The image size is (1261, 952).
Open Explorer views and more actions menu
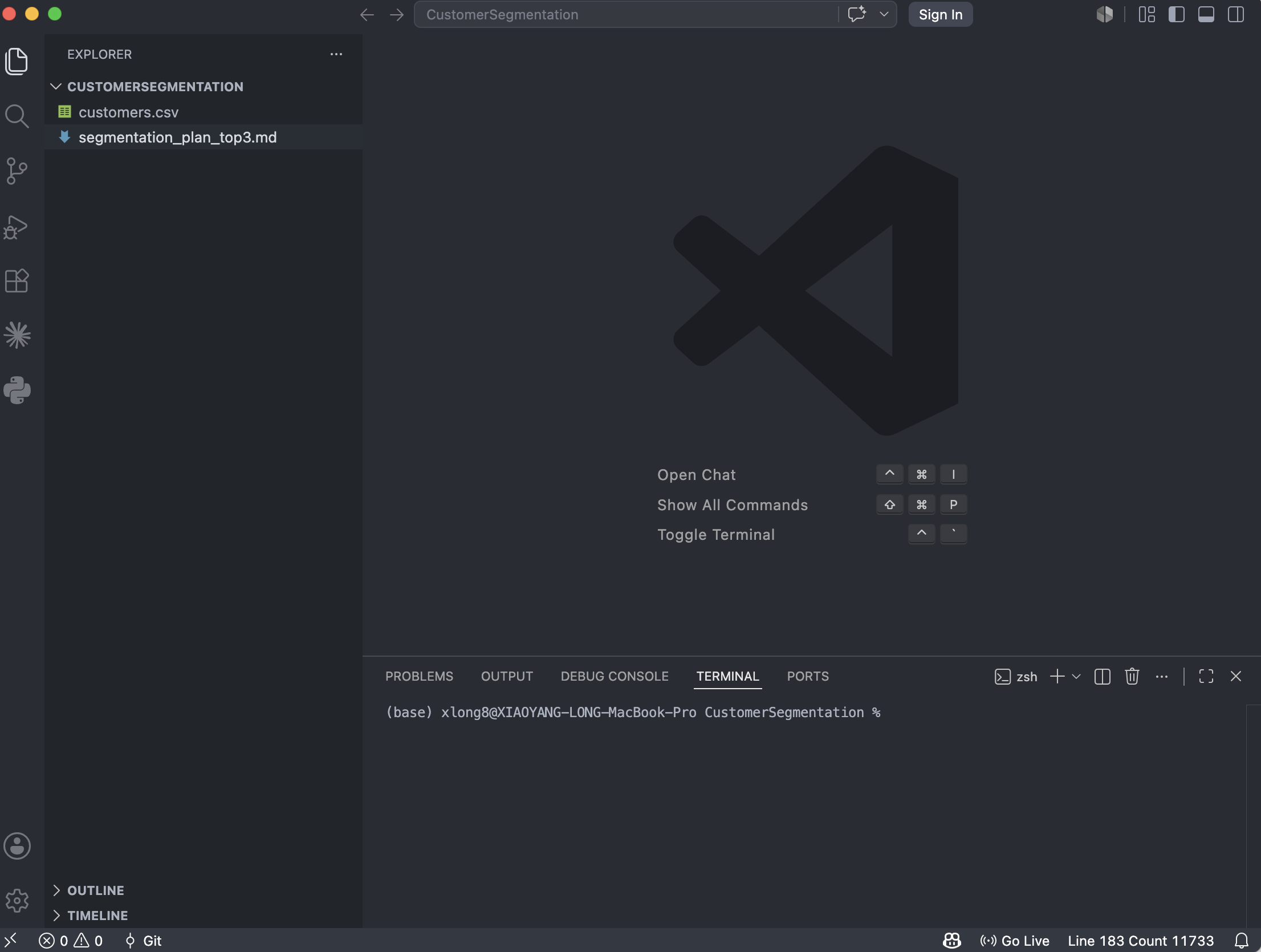point(336,54)
